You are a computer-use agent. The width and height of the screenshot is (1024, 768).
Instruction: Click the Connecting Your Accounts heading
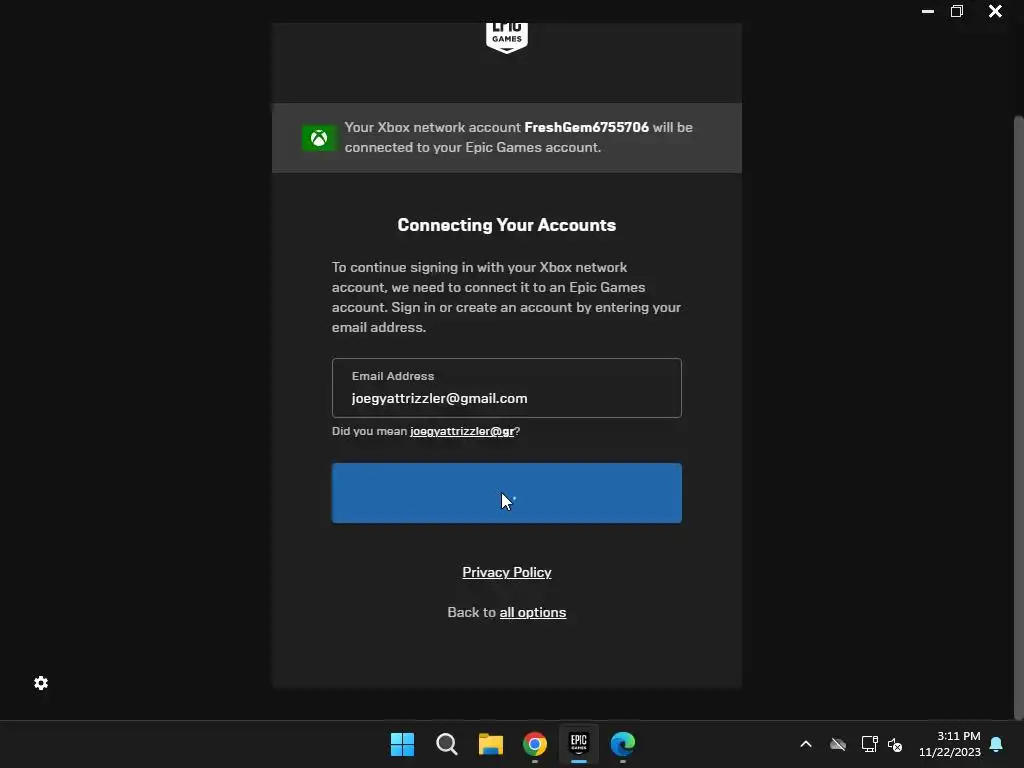pyautogui.click(x=507, y=225)
